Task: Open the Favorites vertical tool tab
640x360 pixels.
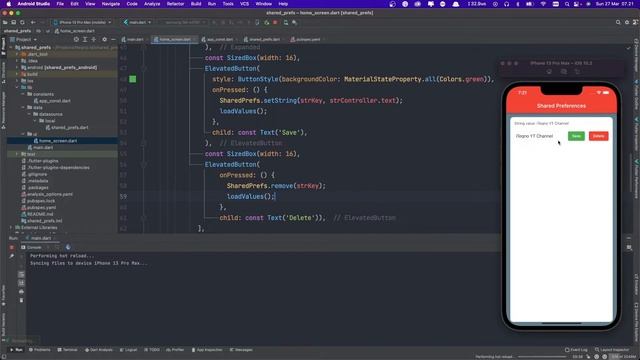Action: (3, 295)
